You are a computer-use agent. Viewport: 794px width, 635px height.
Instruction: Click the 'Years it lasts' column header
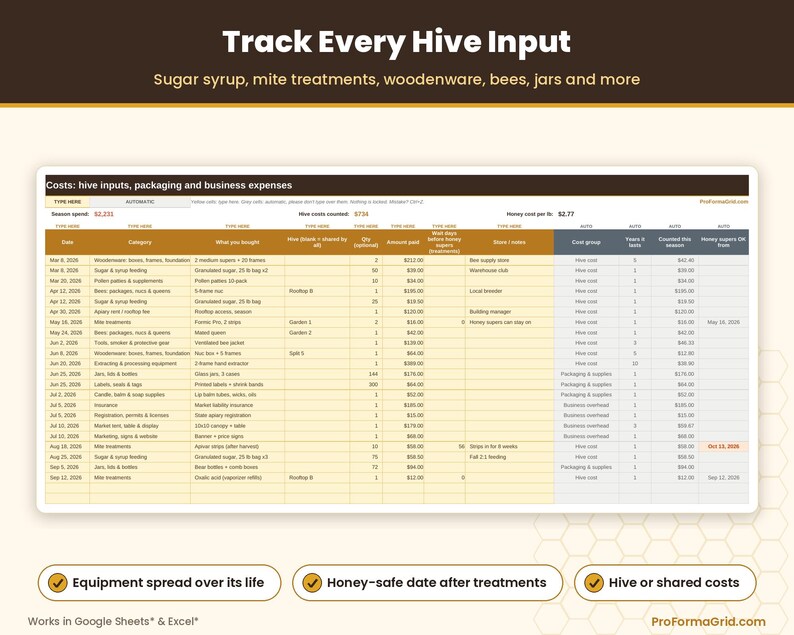coord(635,242)
